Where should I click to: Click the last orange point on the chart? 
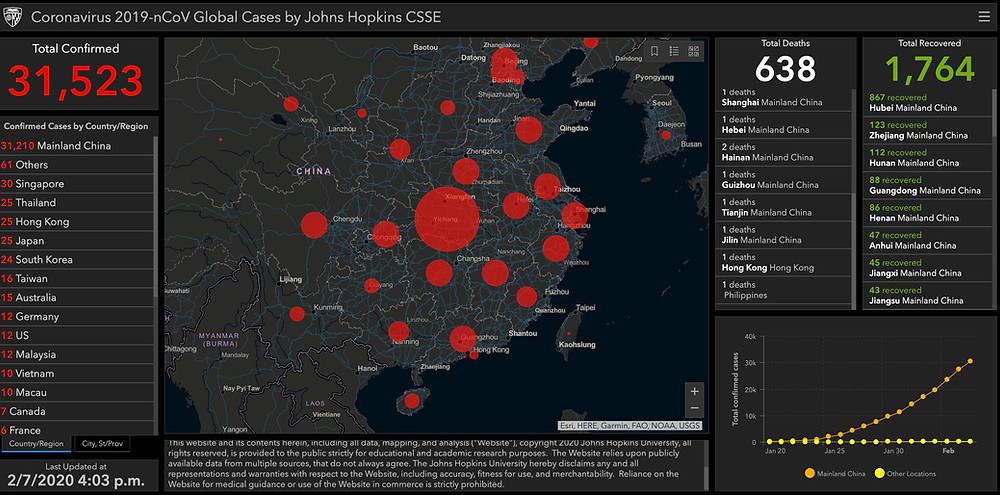970,361
